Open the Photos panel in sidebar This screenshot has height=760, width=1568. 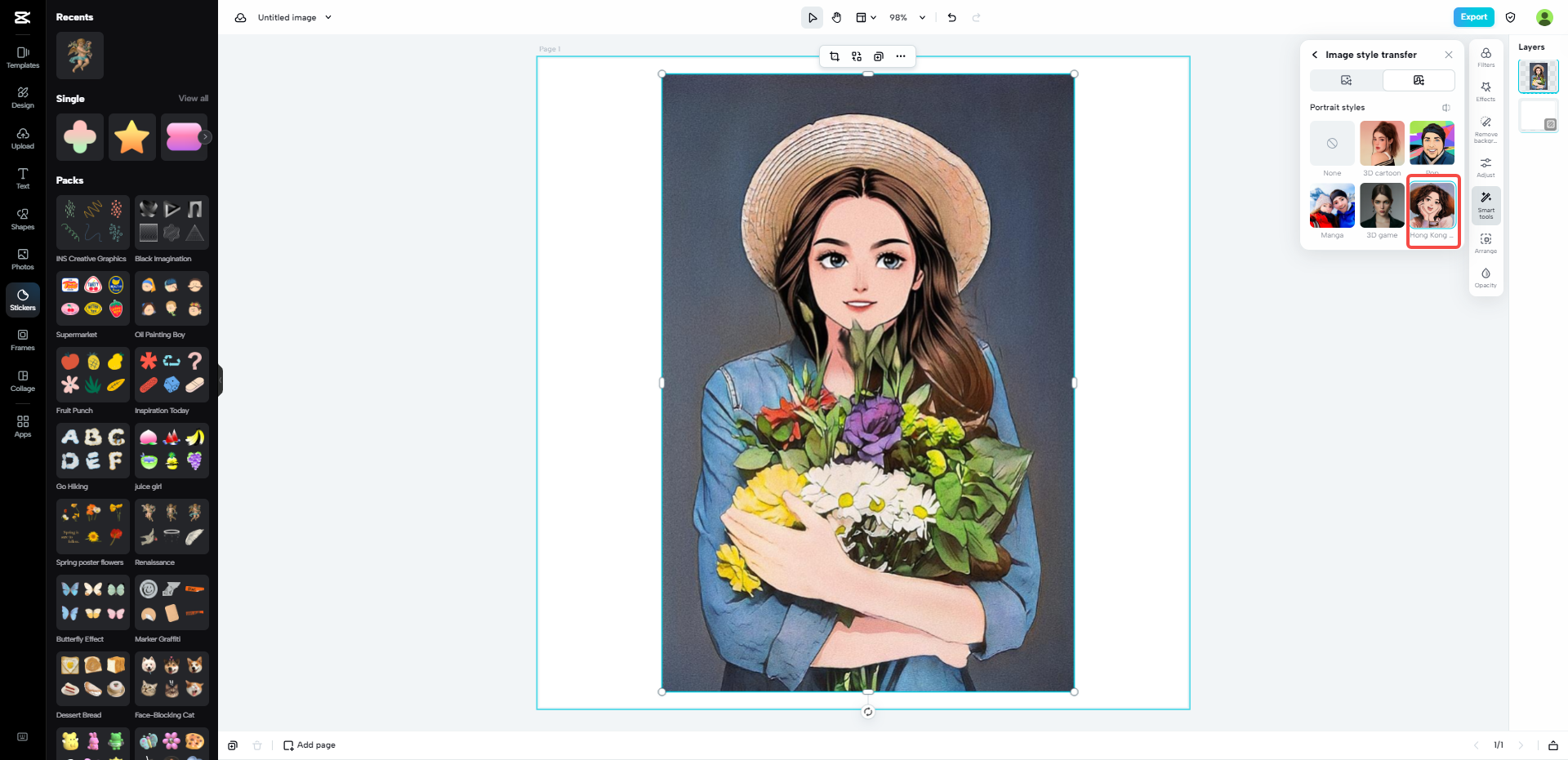(23, 260)
